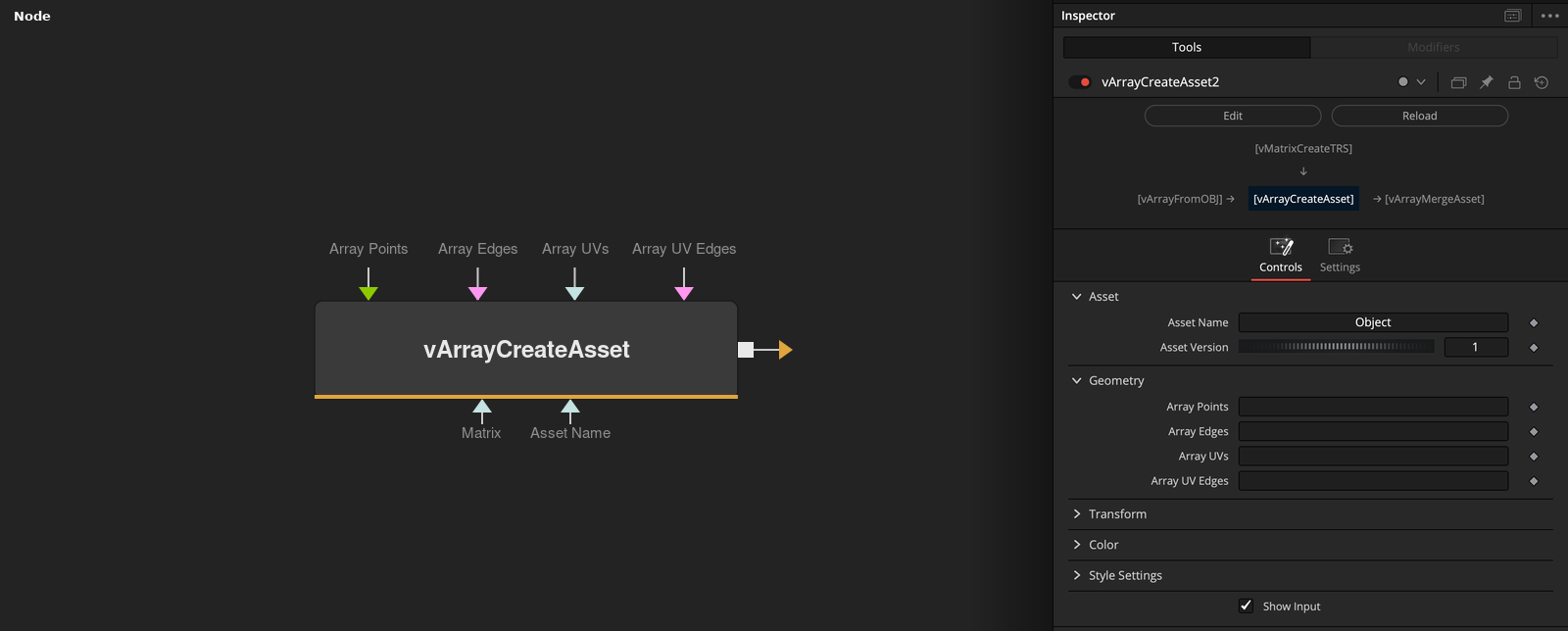
Task: Follow the [vMatrixCreateTRS] link
Action: pos(1303,149)
